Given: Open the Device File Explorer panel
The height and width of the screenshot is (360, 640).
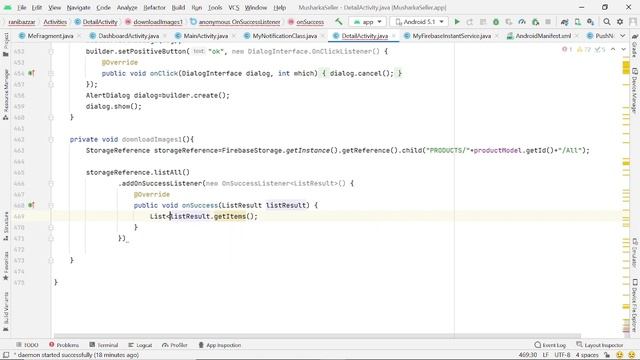Looking at the screenshot, I should [635, 305].
